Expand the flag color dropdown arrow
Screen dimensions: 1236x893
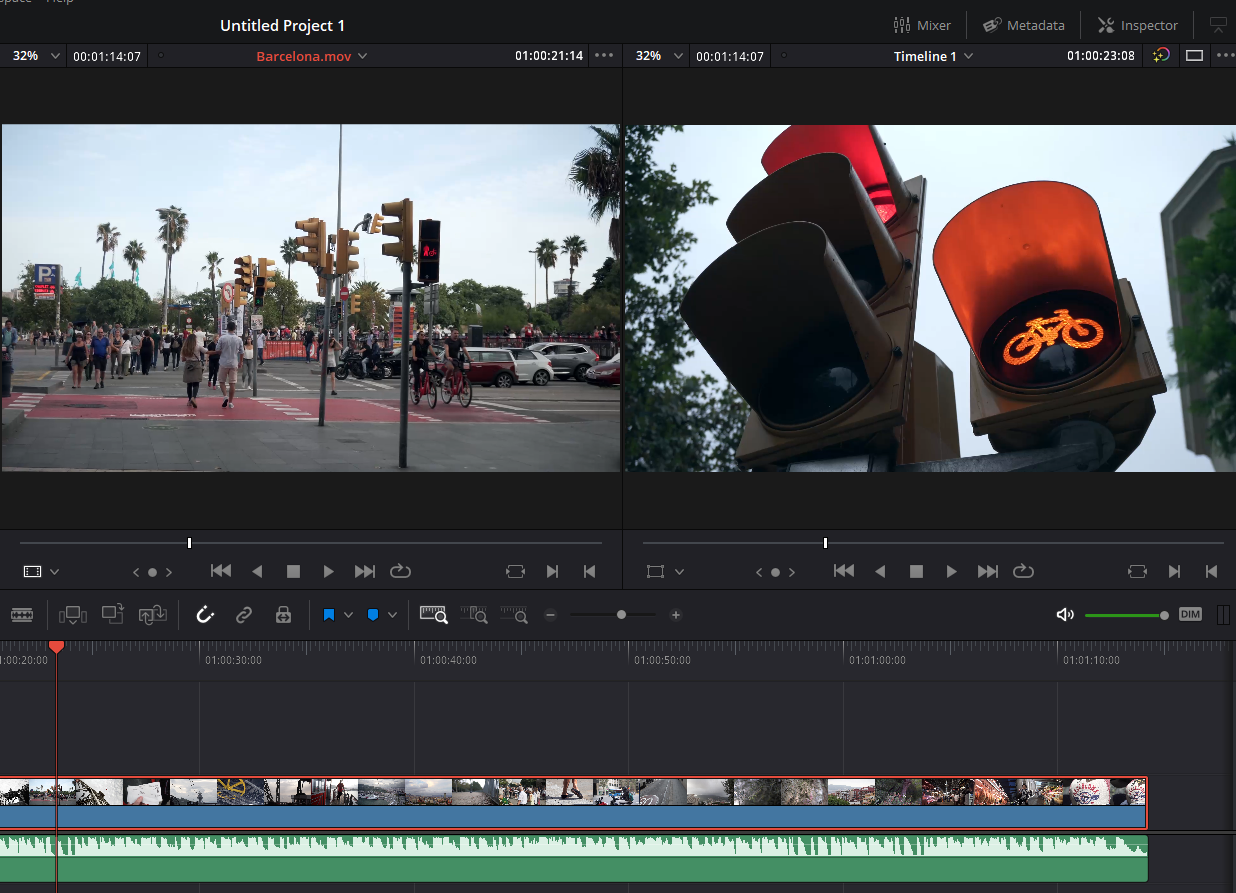(x=348, y=615)
